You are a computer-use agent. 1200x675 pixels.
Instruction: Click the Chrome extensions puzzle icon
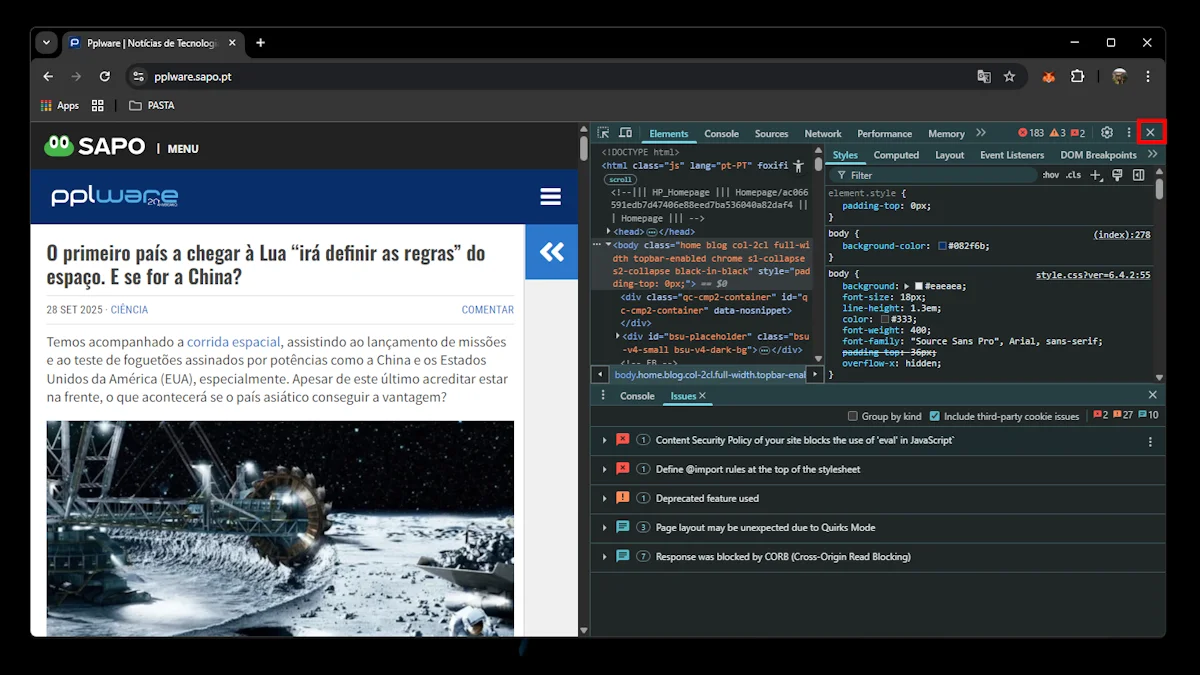point(1077,77)
